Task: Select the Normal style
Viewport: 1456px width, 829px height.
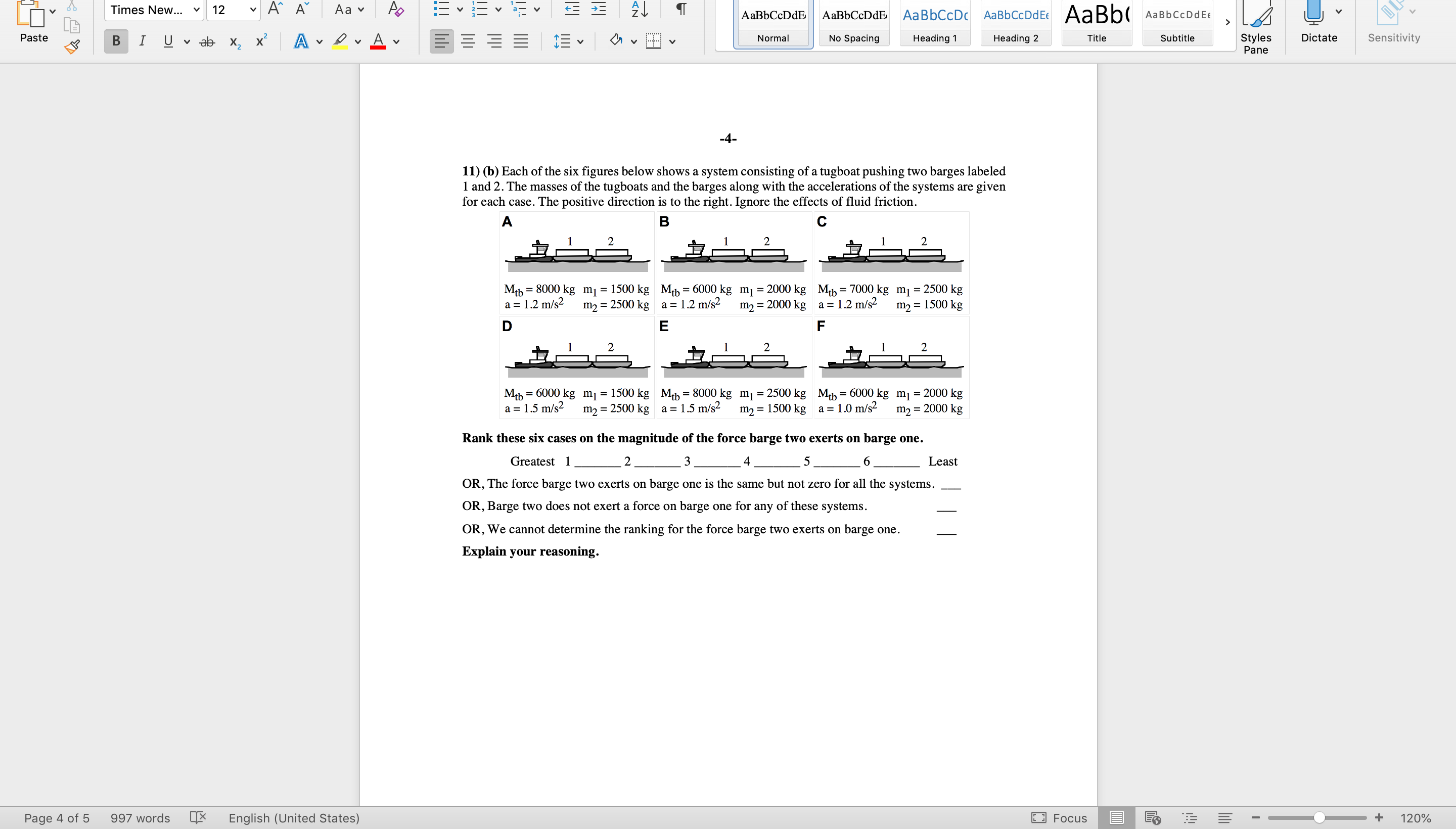Action: coord(775,24)
